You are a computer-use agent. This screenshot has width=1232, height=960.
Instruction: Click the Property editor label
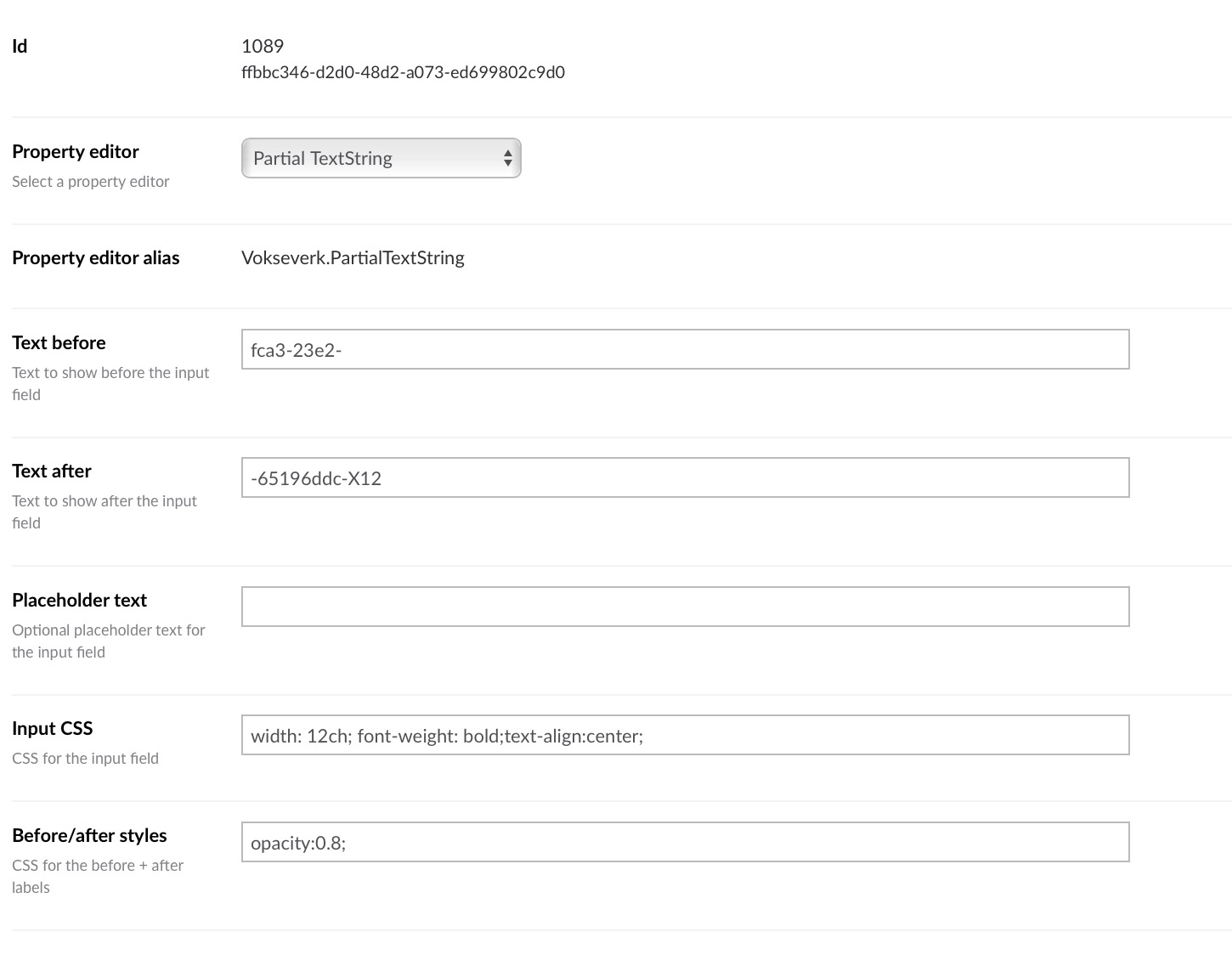[76, 151]
